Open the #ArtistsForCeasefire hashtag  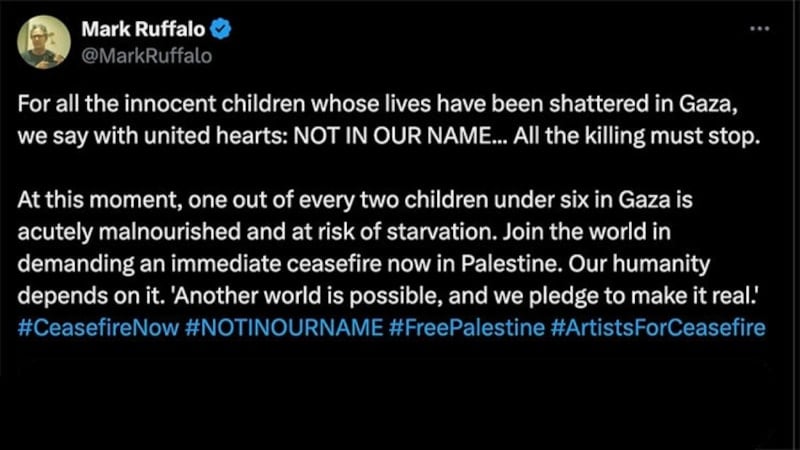point(657,328)
